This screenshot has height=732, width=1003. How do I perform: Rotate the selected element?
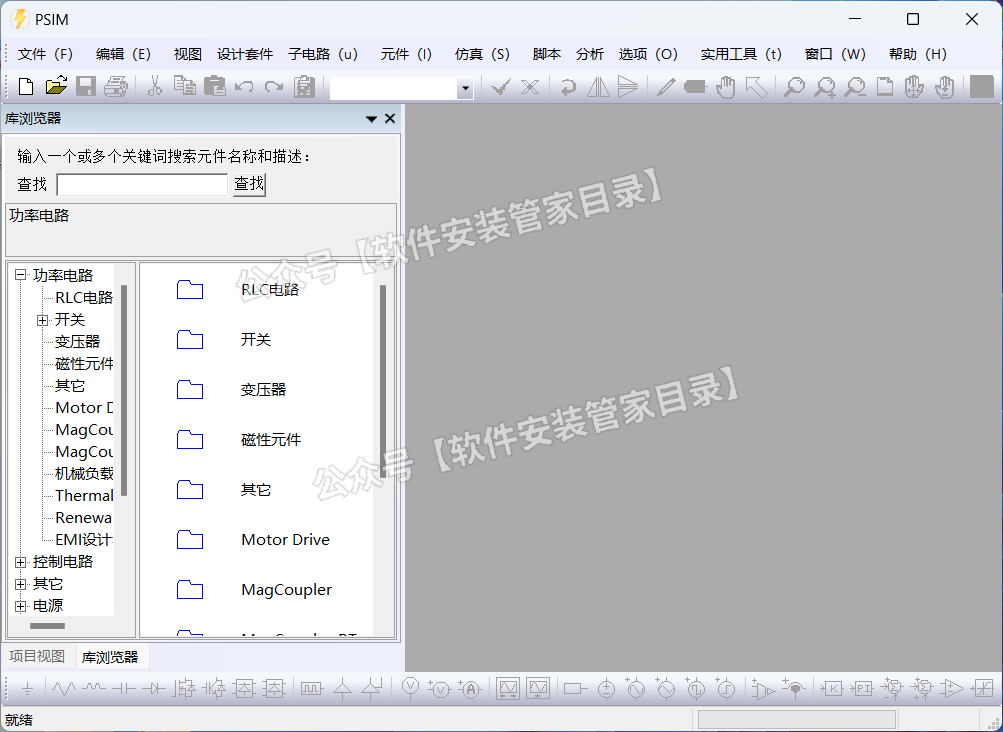(567, 86)
